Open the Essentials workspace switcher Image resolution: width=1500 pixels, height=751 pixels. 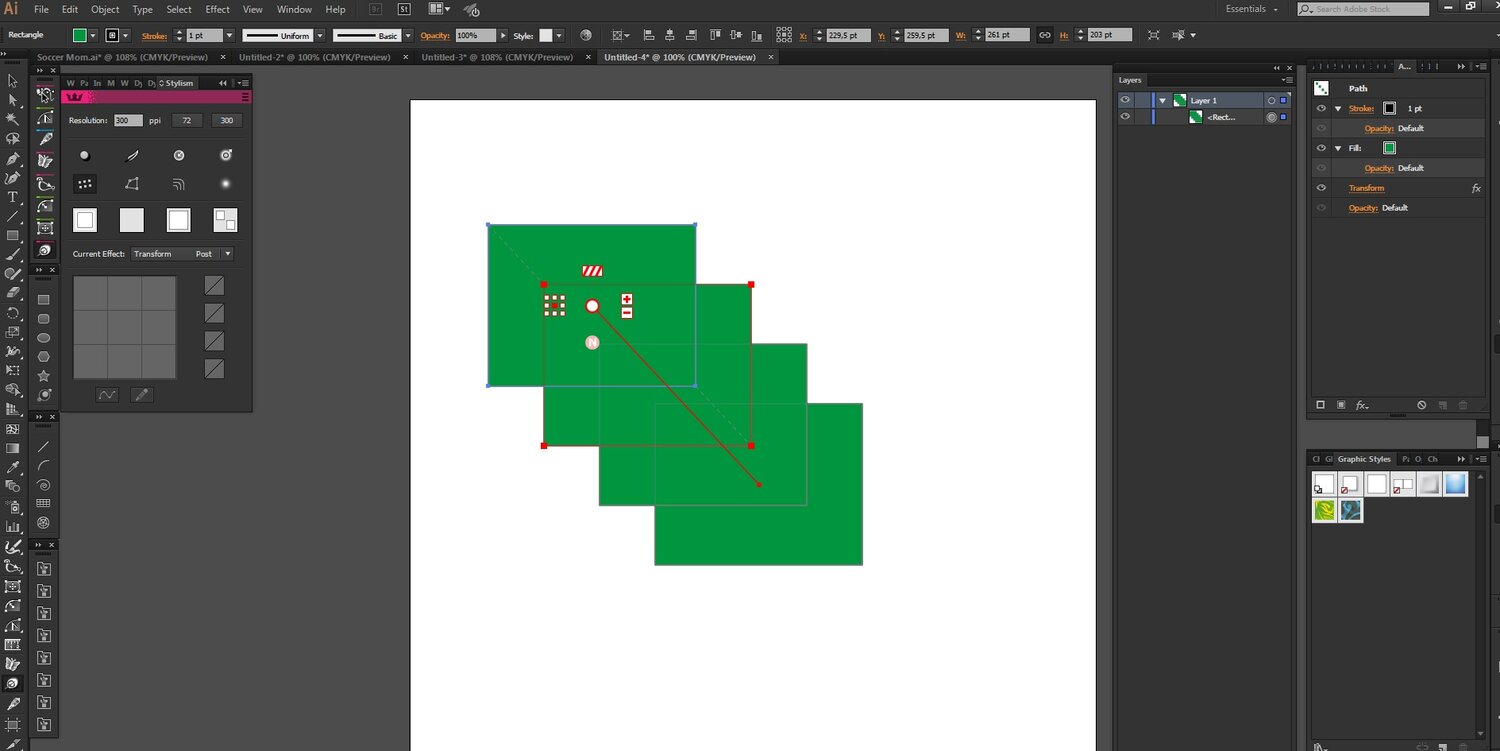pos(1252,9)
